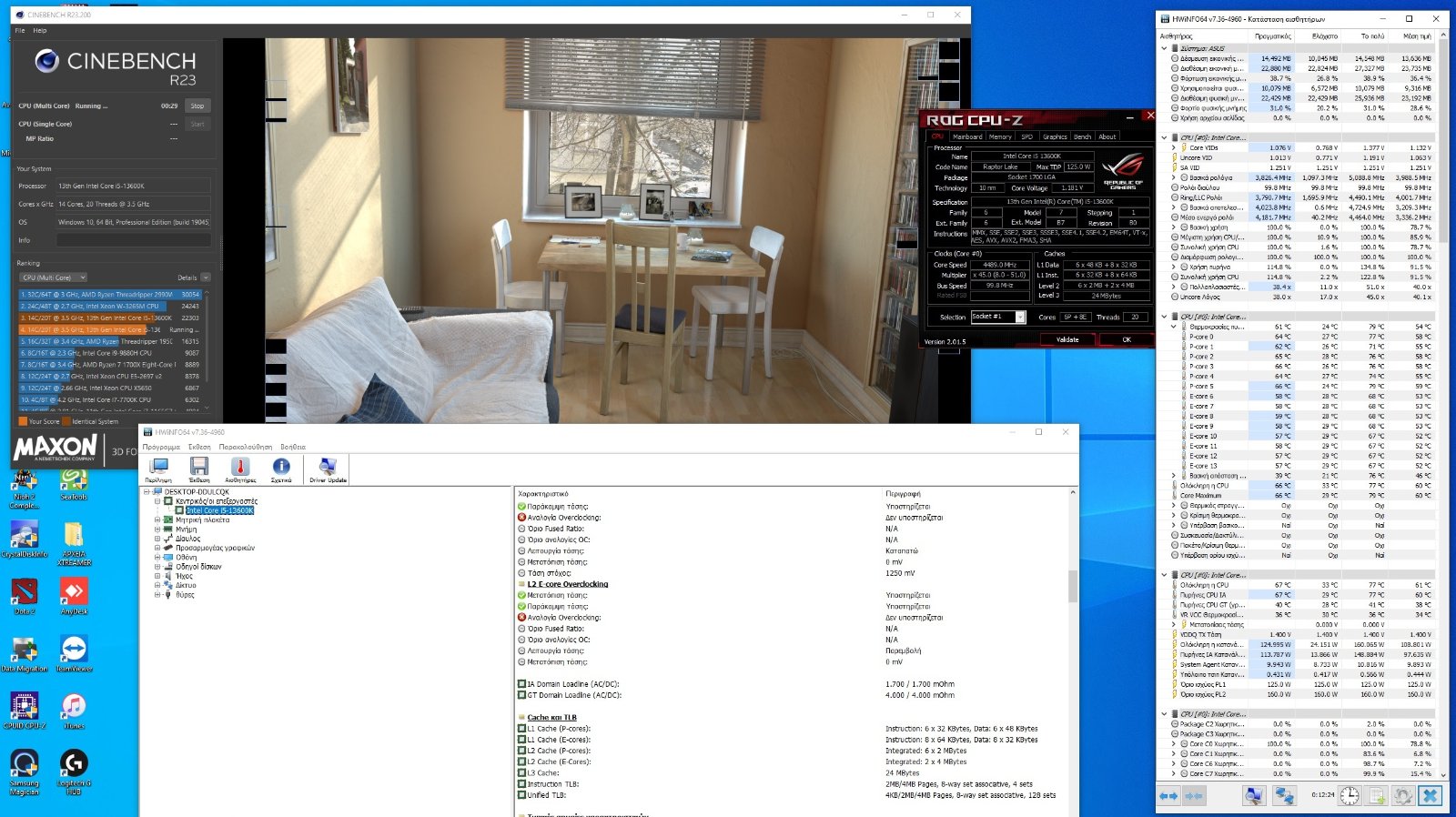The image size is (1456, 817).
Task: Open sensor settings via the gear icon
Action: (x=1403, y=795)
